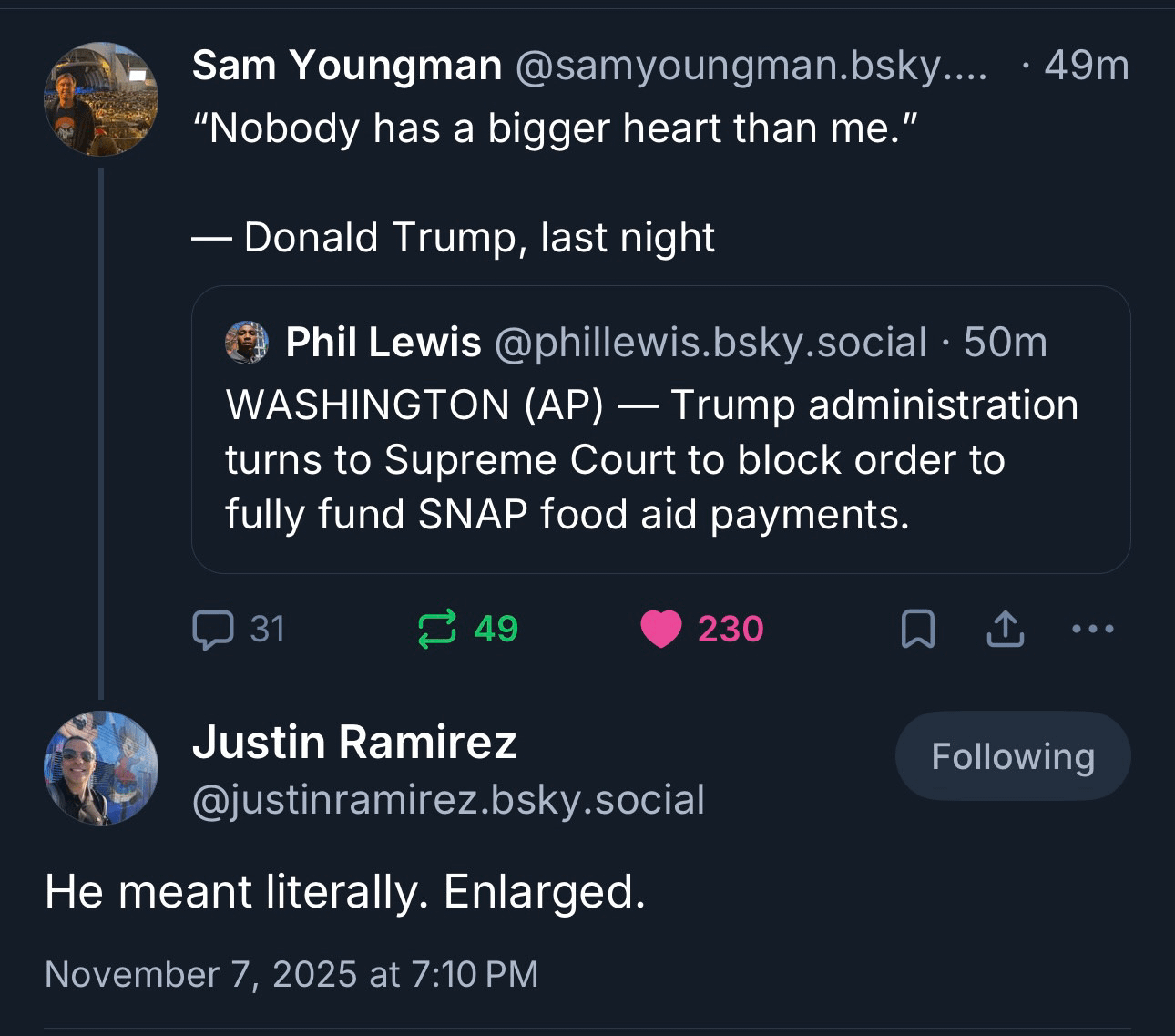
Task: Click the November 7, 2025 date line
Action: (291, 974)
